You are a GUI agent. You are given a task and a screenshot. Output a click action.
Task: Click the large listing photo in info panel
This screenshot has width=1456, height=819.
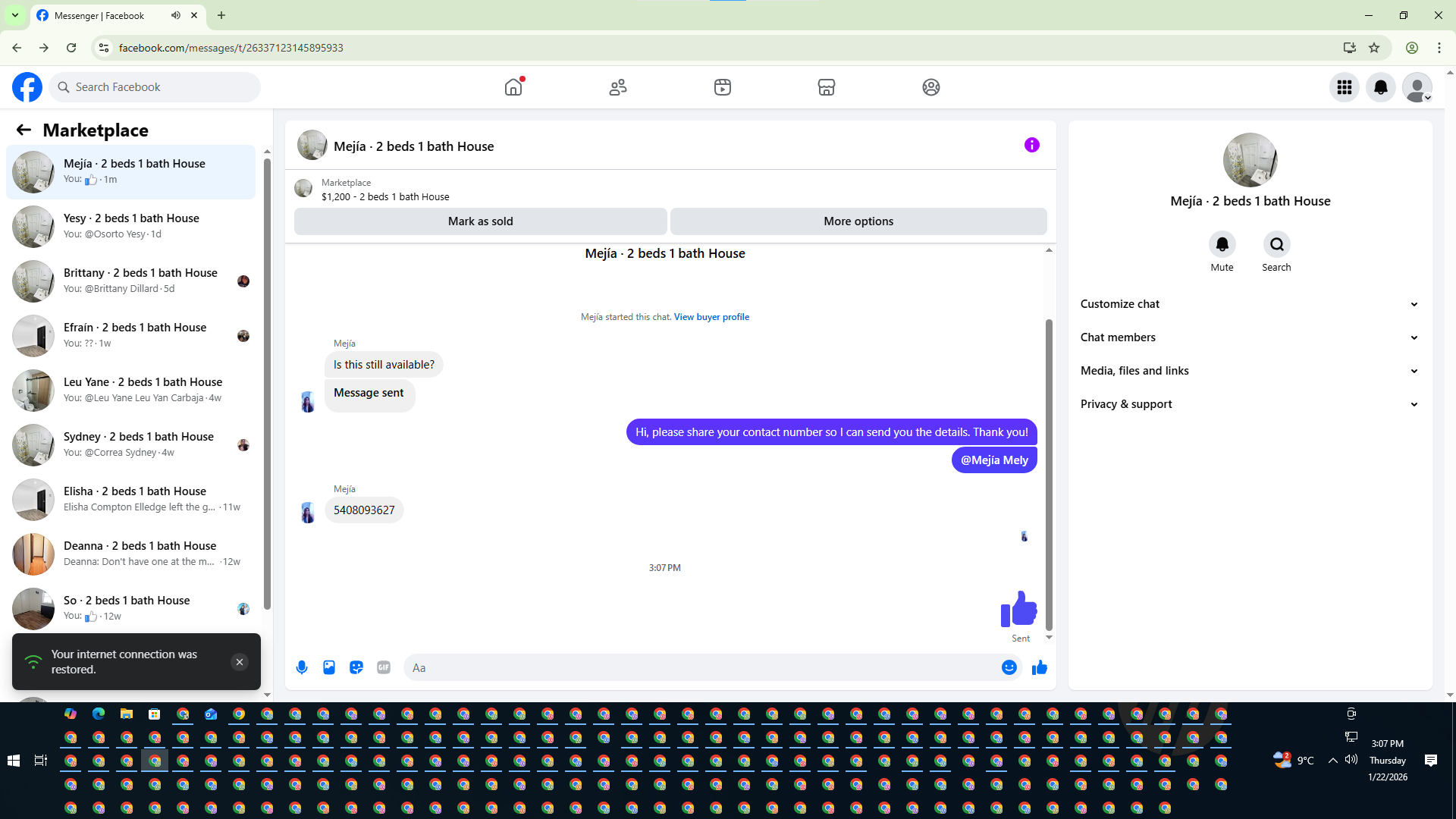click(x=1250, y=160)
